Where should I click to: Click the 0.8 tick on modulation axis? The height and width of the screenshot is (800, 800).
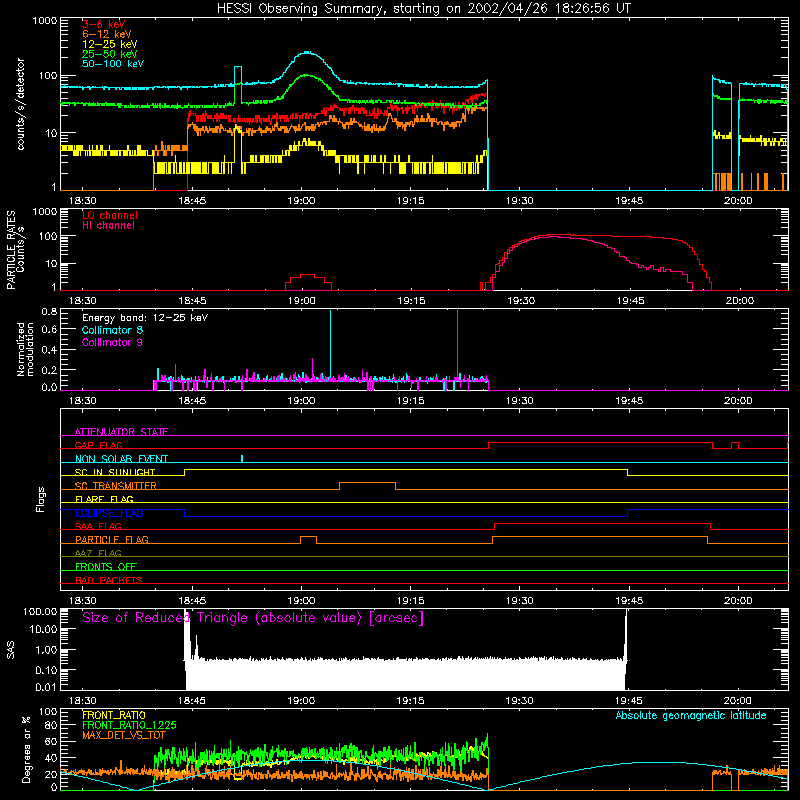(49, 311)
